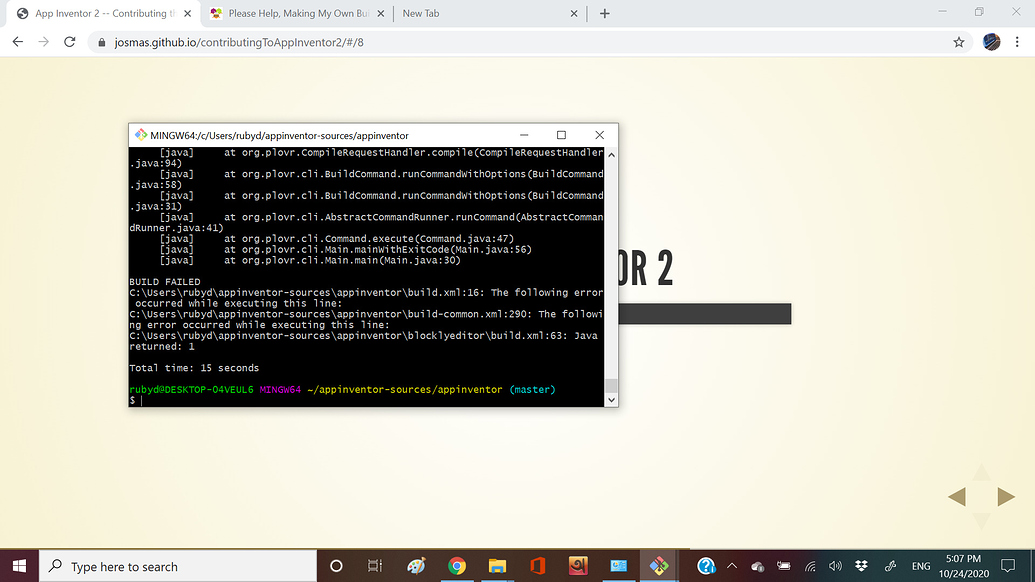Open OneDrive cloud tray icon
1035x582 pixels.
coord(758,566)
